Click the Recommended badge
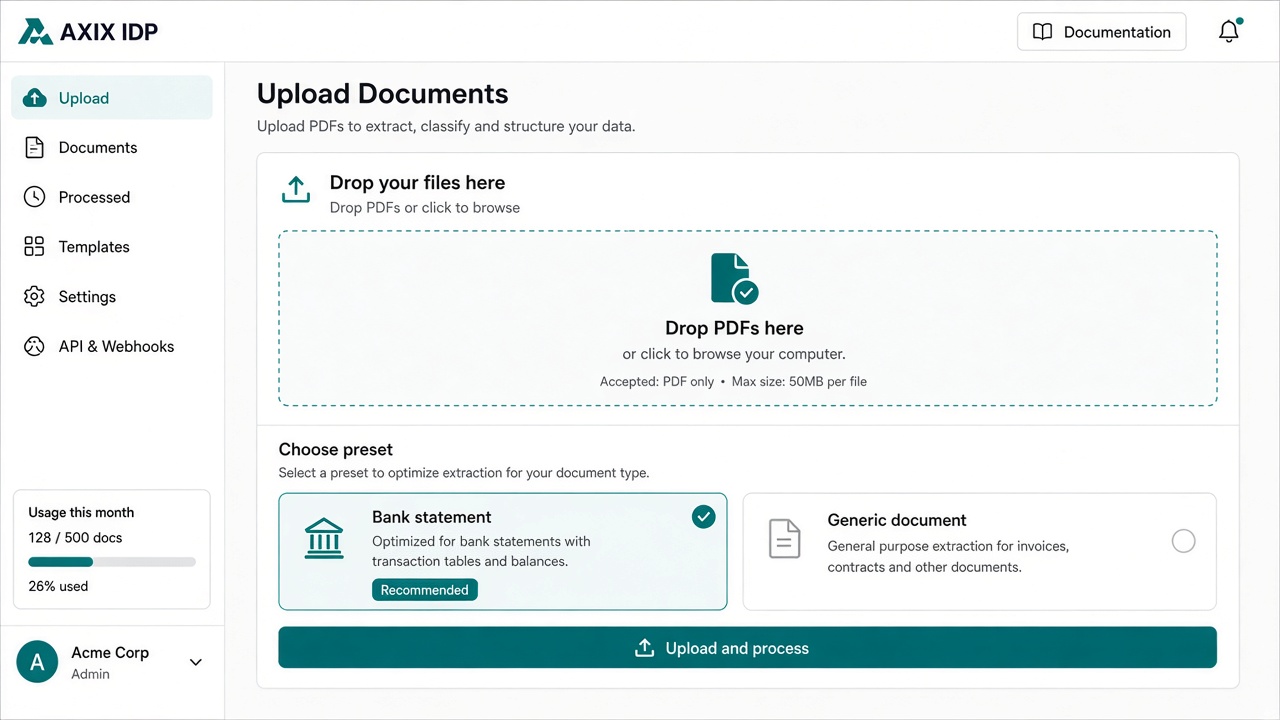Screen dimensions: 1280x720 click(x=425, y=590)
